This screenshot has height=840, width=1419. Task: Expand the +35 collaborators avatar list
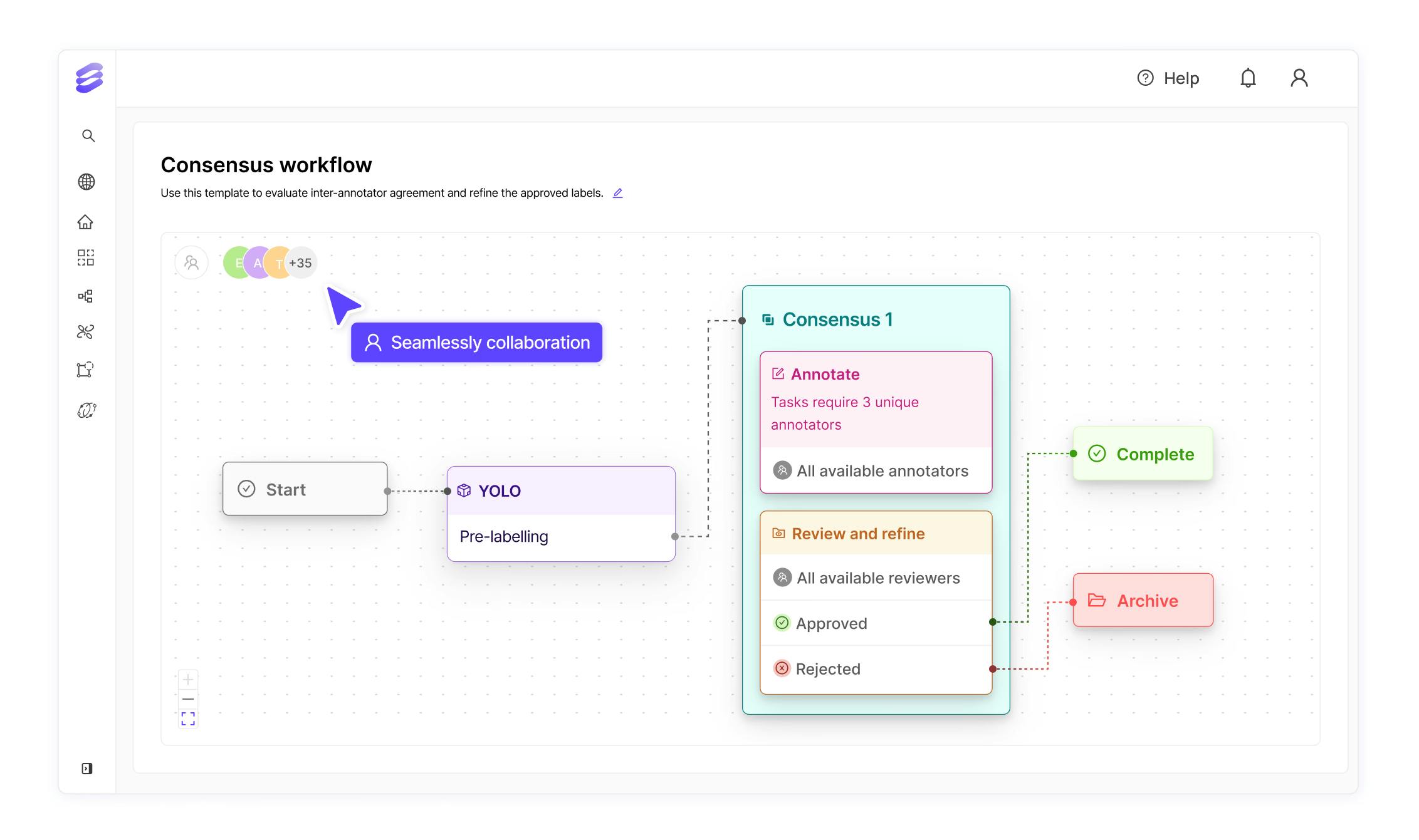click(x=301, y=263)
